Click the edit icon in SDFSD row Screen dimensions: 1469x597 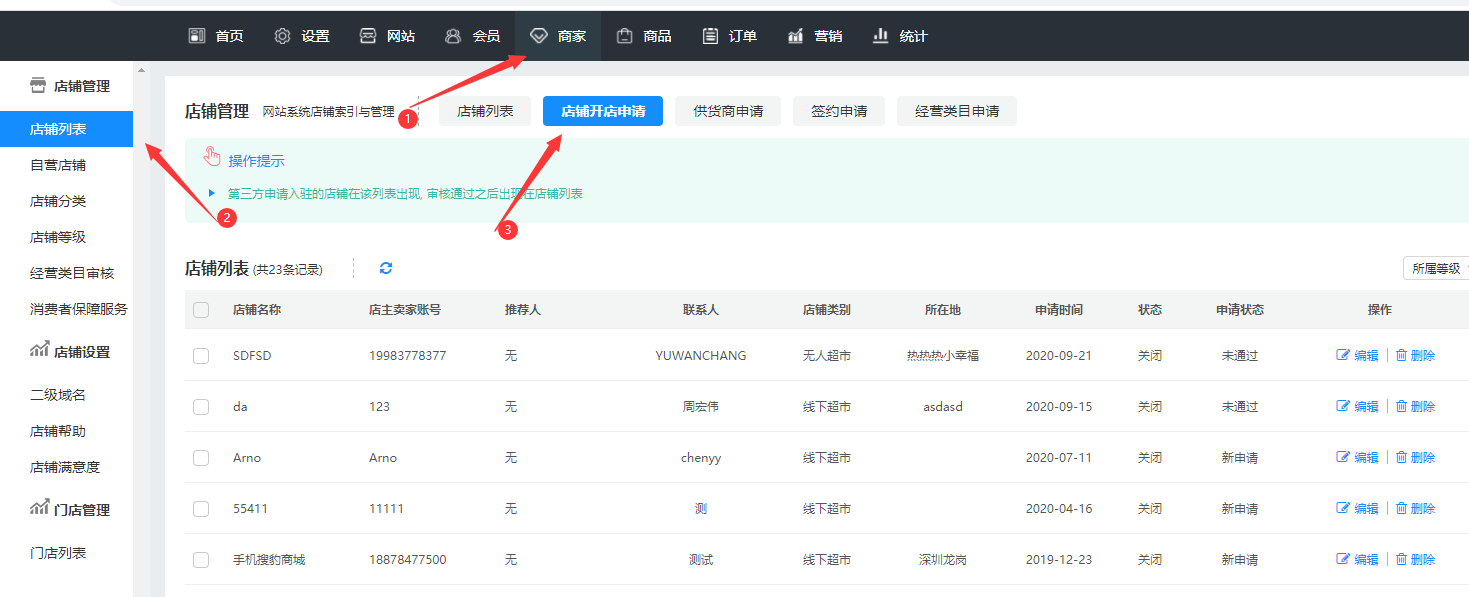tap(1343, 356)
